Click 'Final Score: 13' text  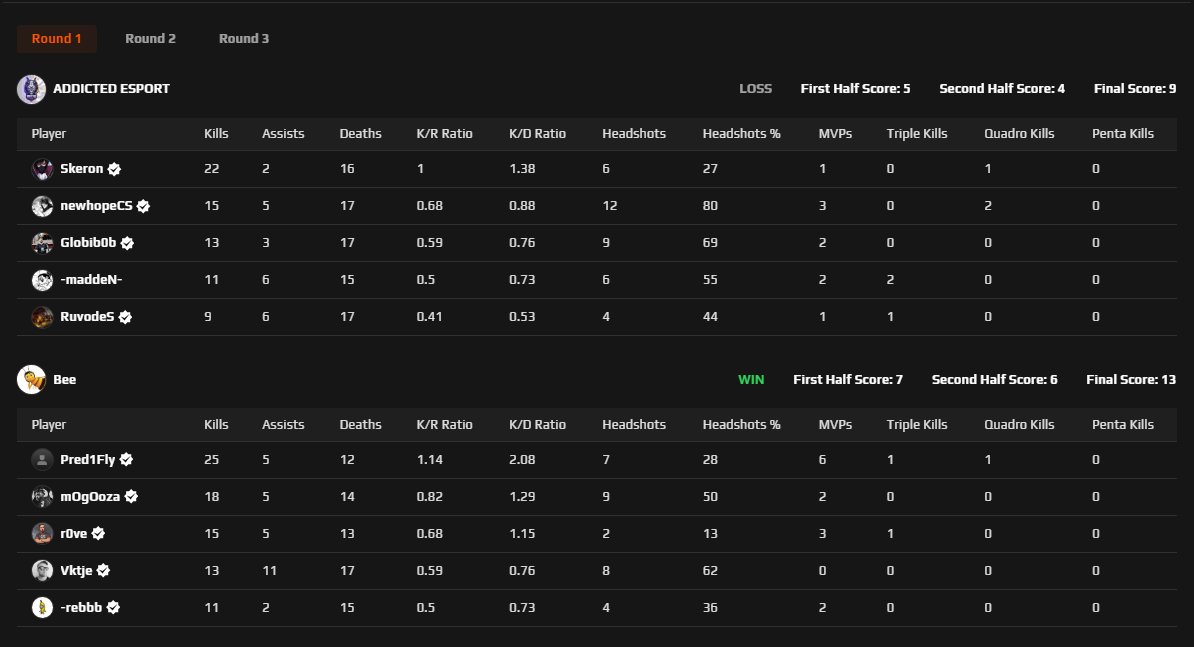1131,380
